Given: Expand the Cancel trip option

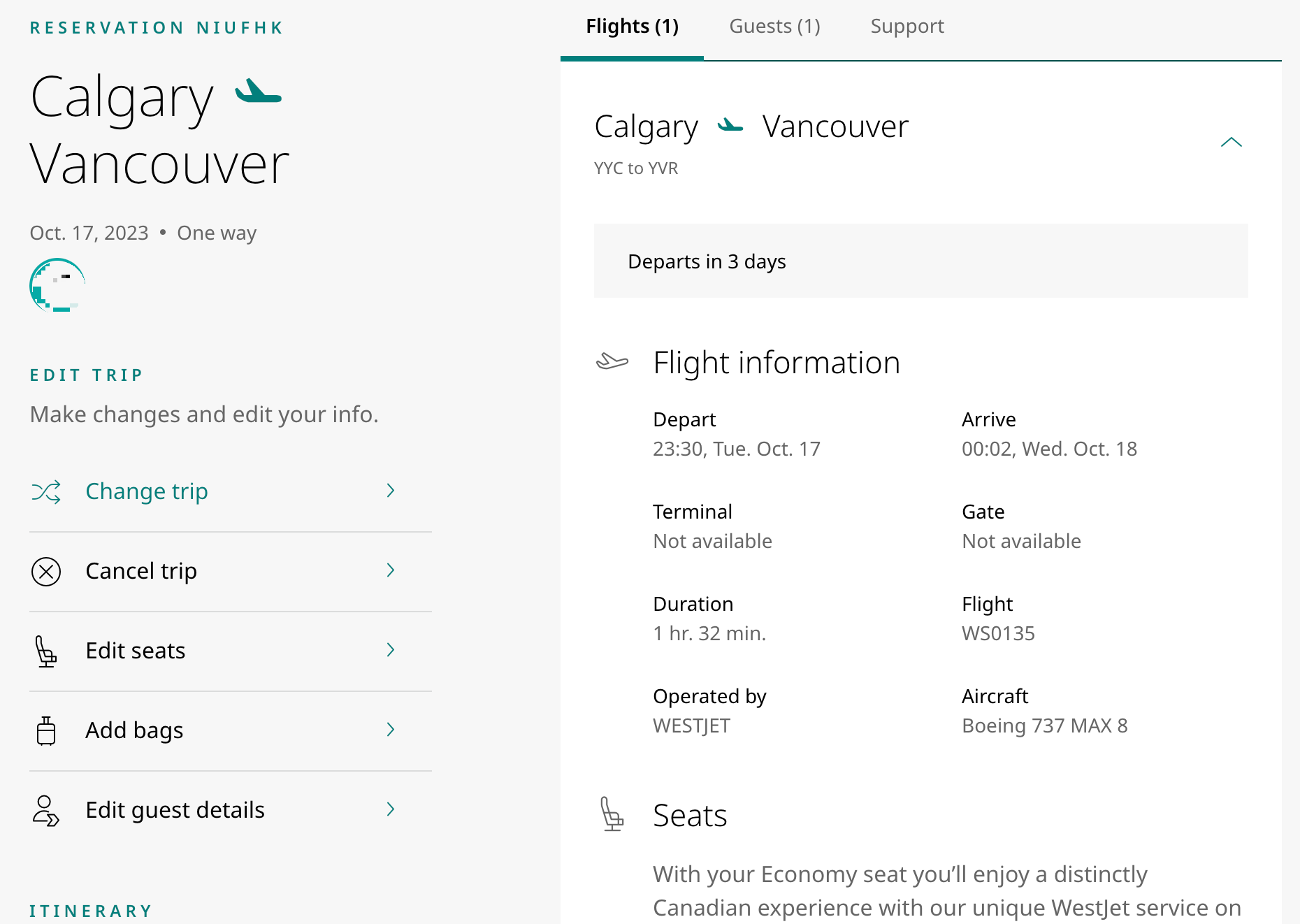Looking at the screenshot, I should click(140, 571).
